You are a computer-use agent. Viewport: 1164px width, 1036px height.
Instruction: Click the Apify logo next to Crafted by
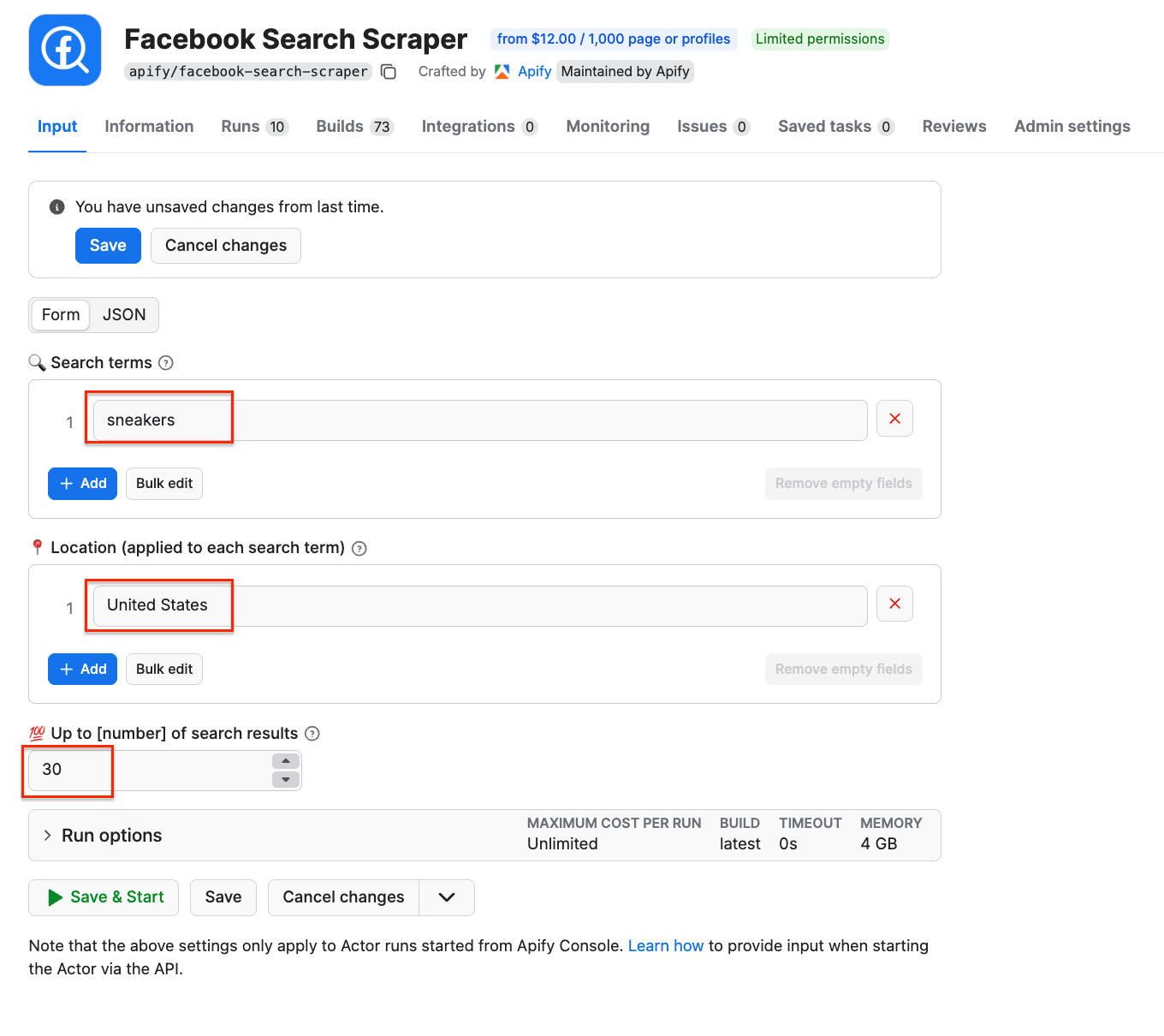click(x=502, y=71)
